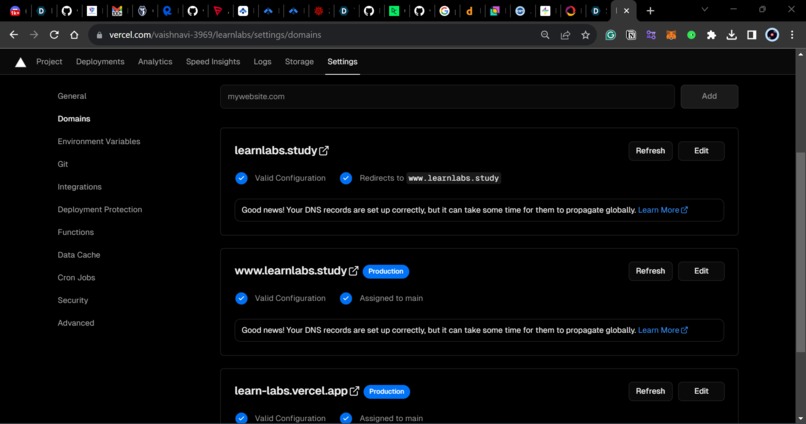Screen dimensions: 806x424
Task: Click the www.learnlabs.study redirect code text
Action: (453, 178)
